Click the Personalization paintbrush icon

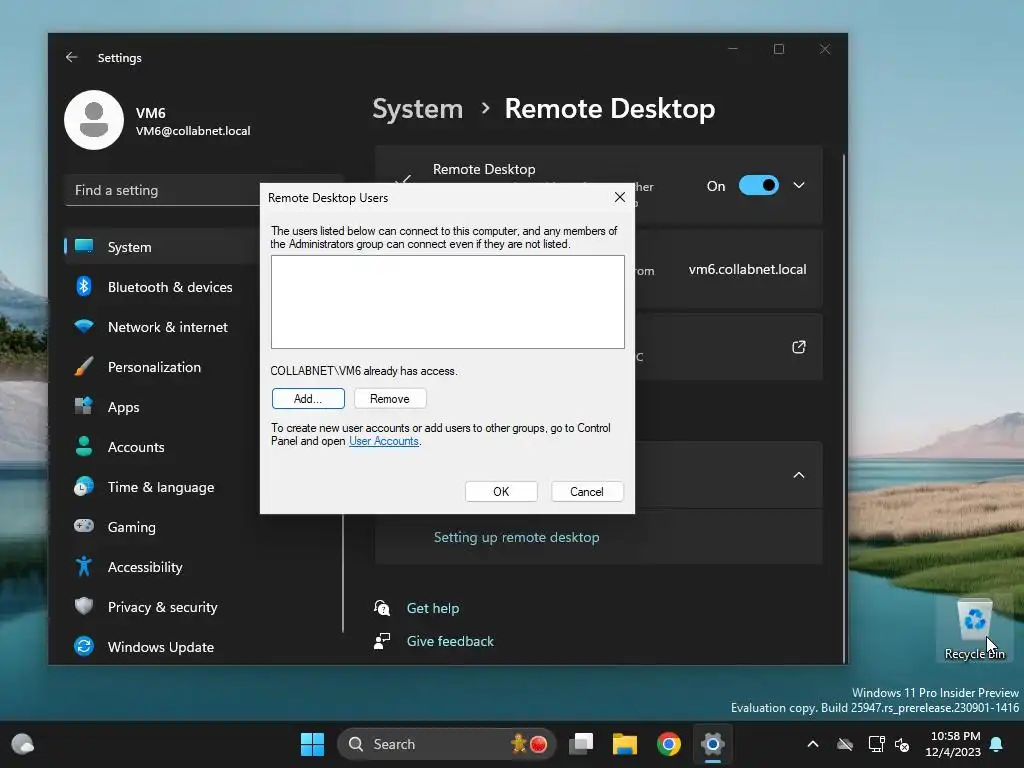[84, 366]
